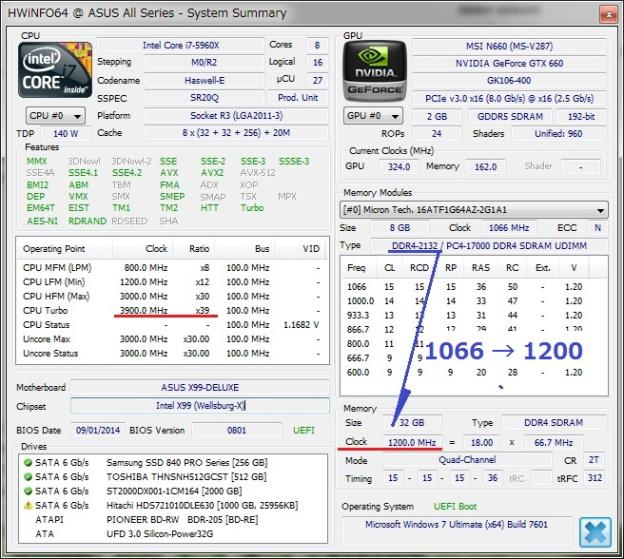The image size is (624, 559).
Task: Click the GDDR5 SDRAM memory type value
Action: (510, 117)
